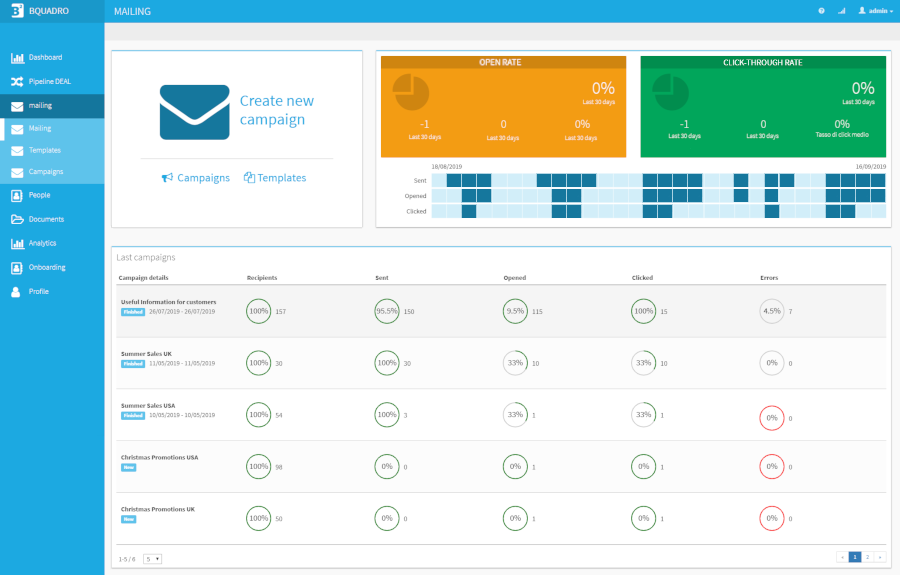
Task: Click the CLICK-THROUGH RATE panel header
Action: [763, 63]
